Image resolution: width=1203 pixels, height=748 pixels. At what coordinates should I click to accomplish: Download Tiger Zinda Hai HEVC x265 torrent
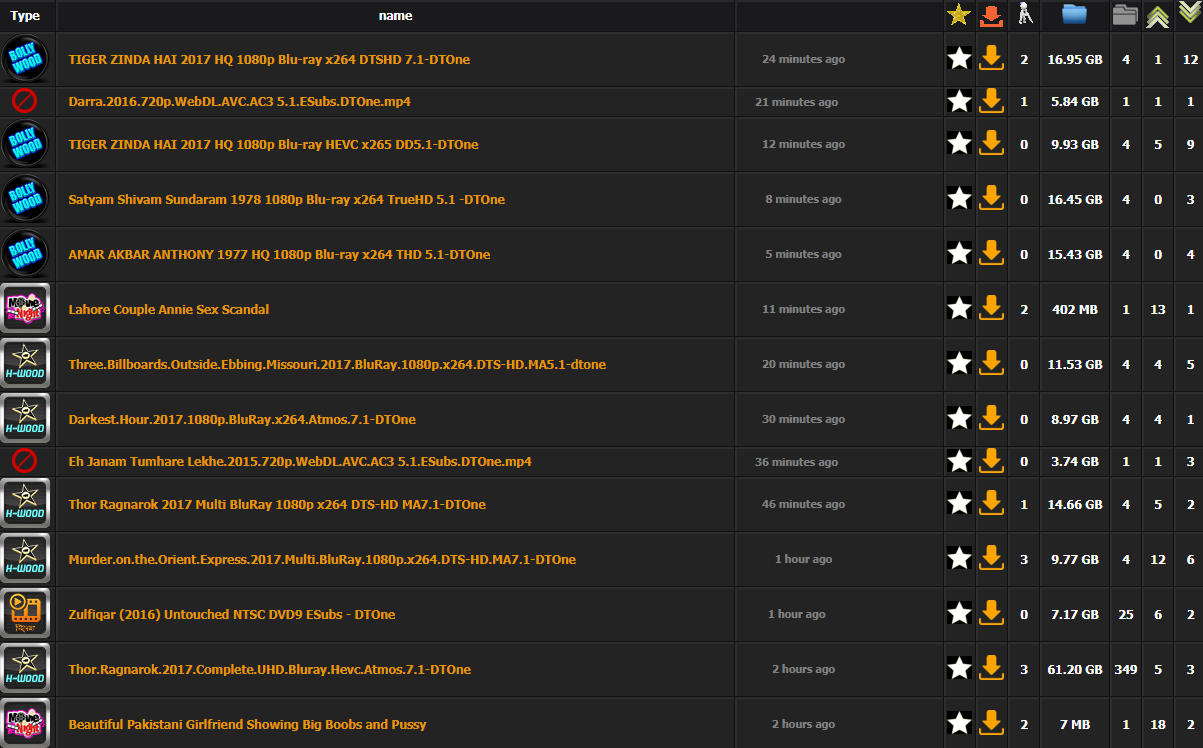(991, 144)
